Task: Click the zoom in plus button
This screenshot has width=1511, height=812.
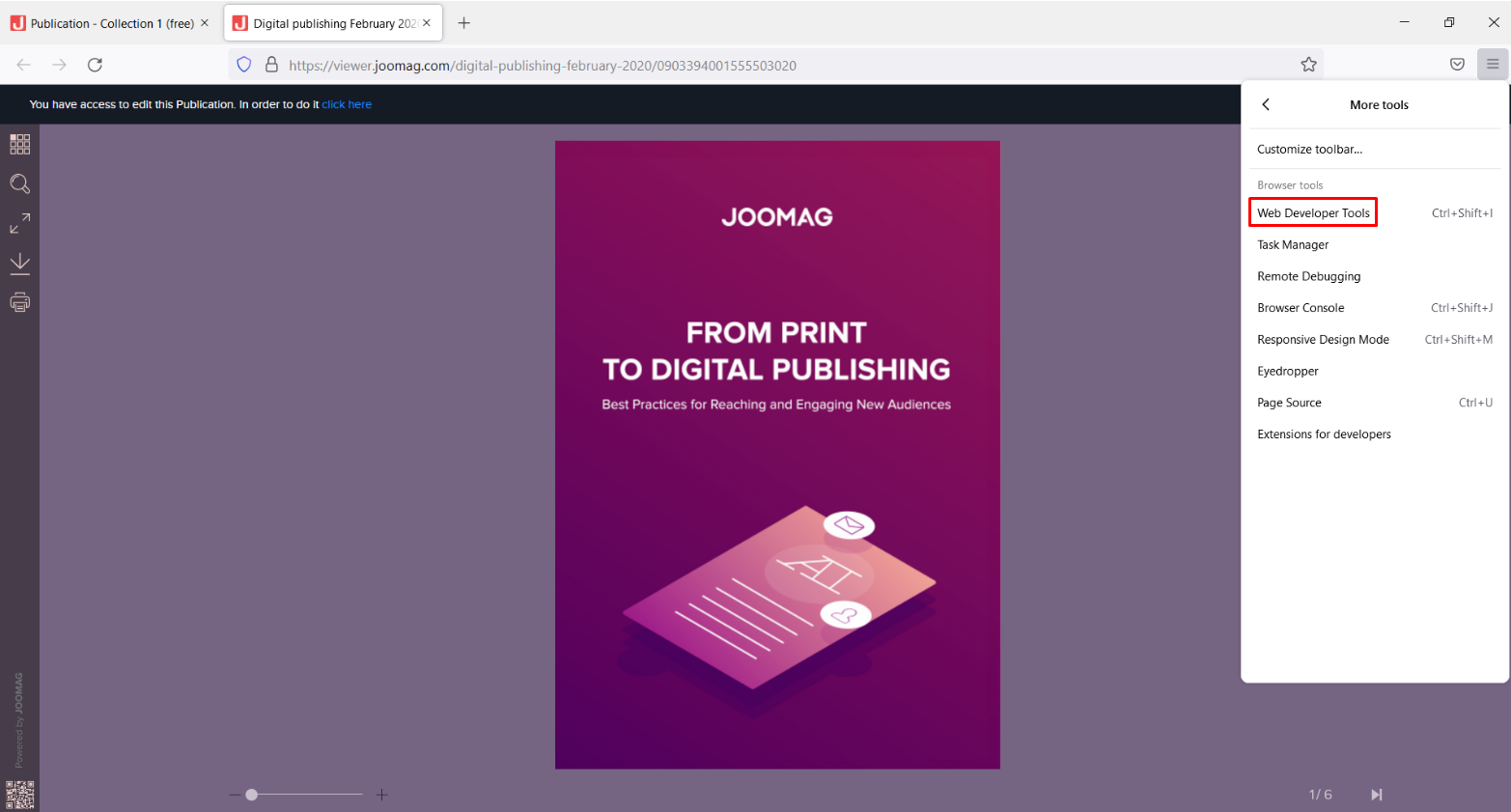Action: [x=381, y=795]
